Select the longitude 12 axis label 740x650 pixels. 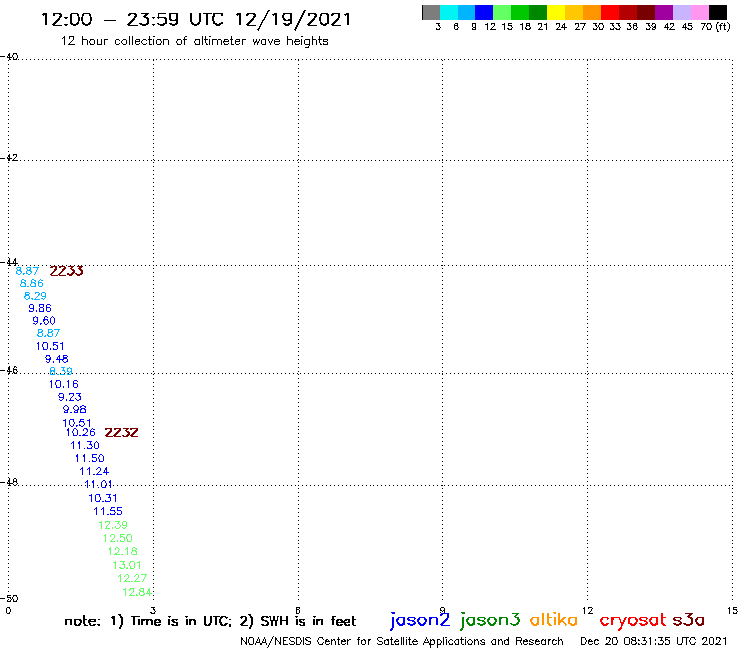588,611
